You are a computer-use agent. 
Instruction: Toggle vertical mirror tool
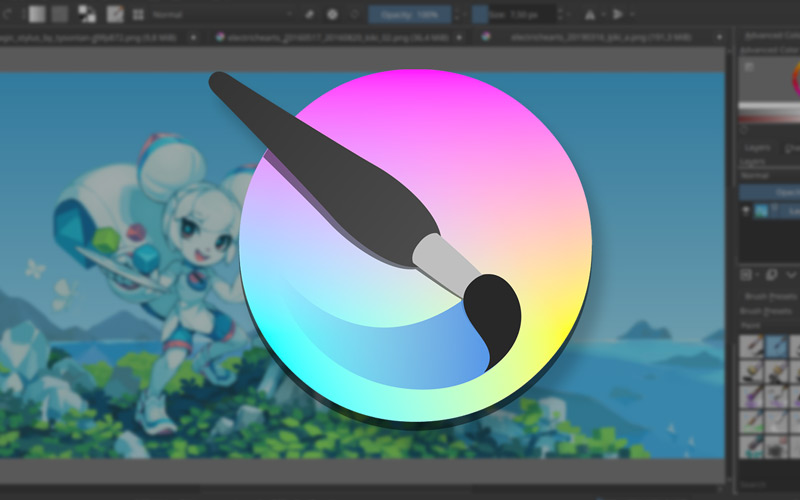click(x=618, y=14)
